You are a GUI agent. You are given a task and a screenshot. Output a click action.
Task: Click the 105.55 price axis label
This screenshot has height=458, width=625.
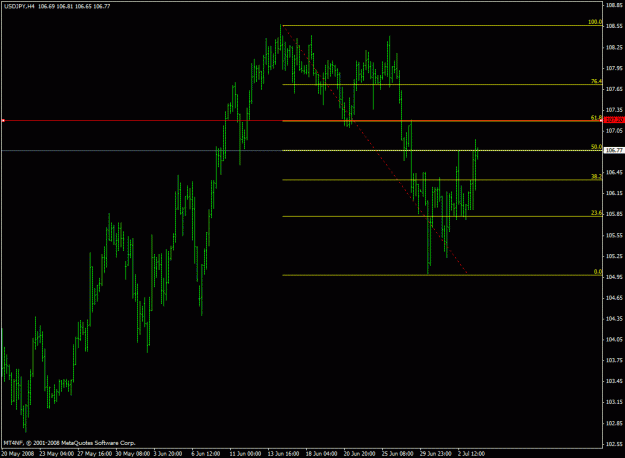(x=614, y=235)
